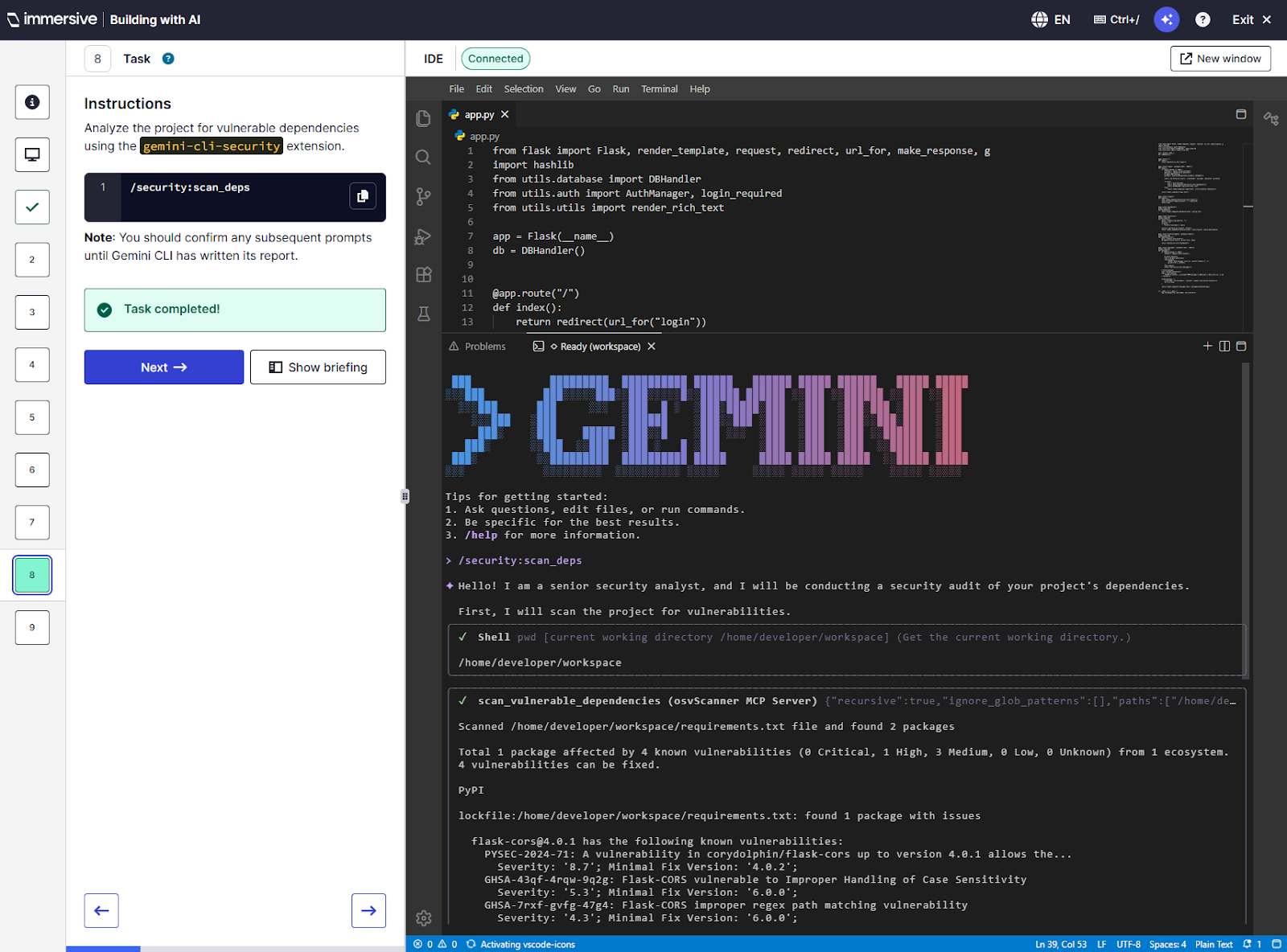The width and height of the screenshot is (1287, 952).
Task: Click Show briefing button
Action: [x=318, y=367]
